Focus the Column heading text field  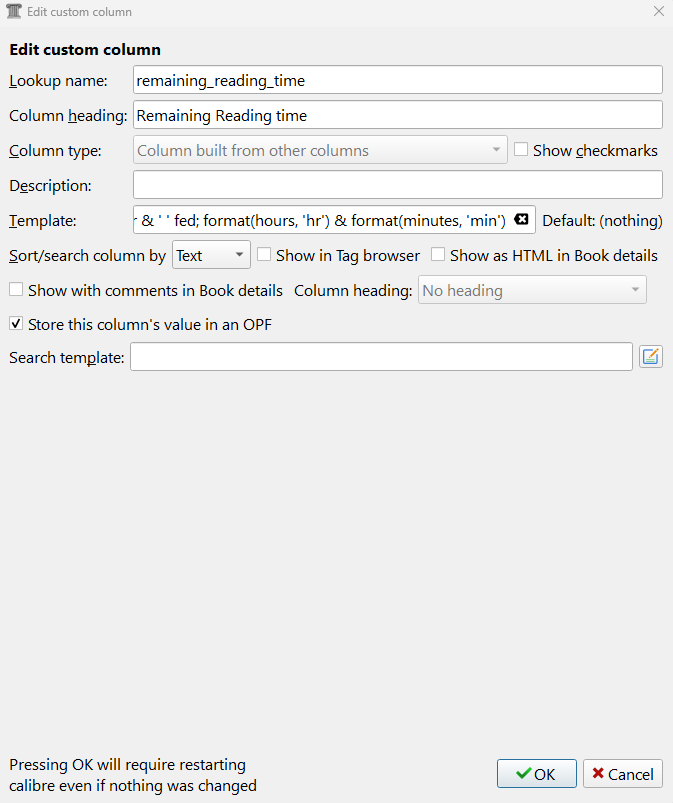point(397,115)
